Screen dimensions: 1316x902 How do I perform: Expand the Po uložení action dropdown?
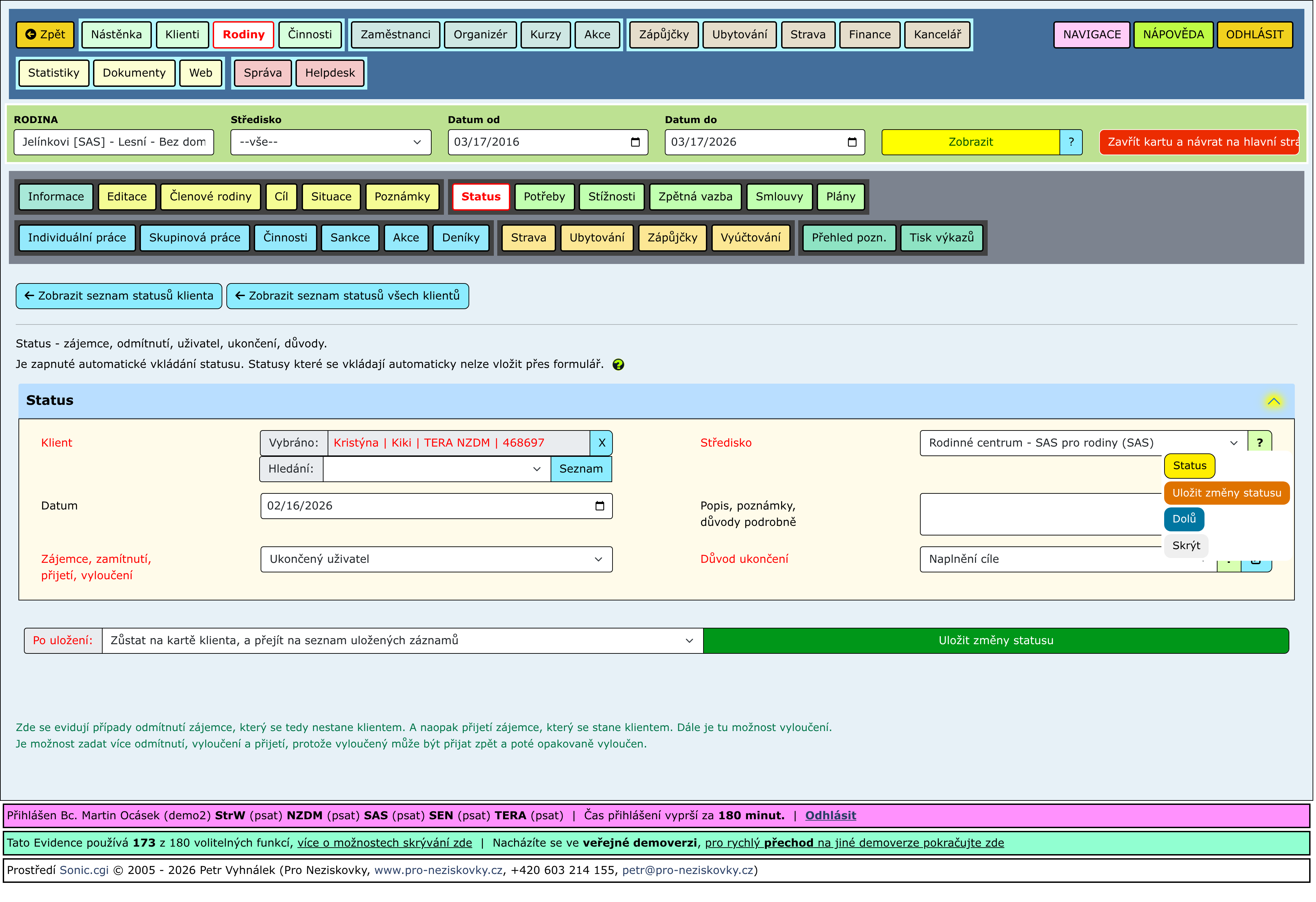pos(402,640)
